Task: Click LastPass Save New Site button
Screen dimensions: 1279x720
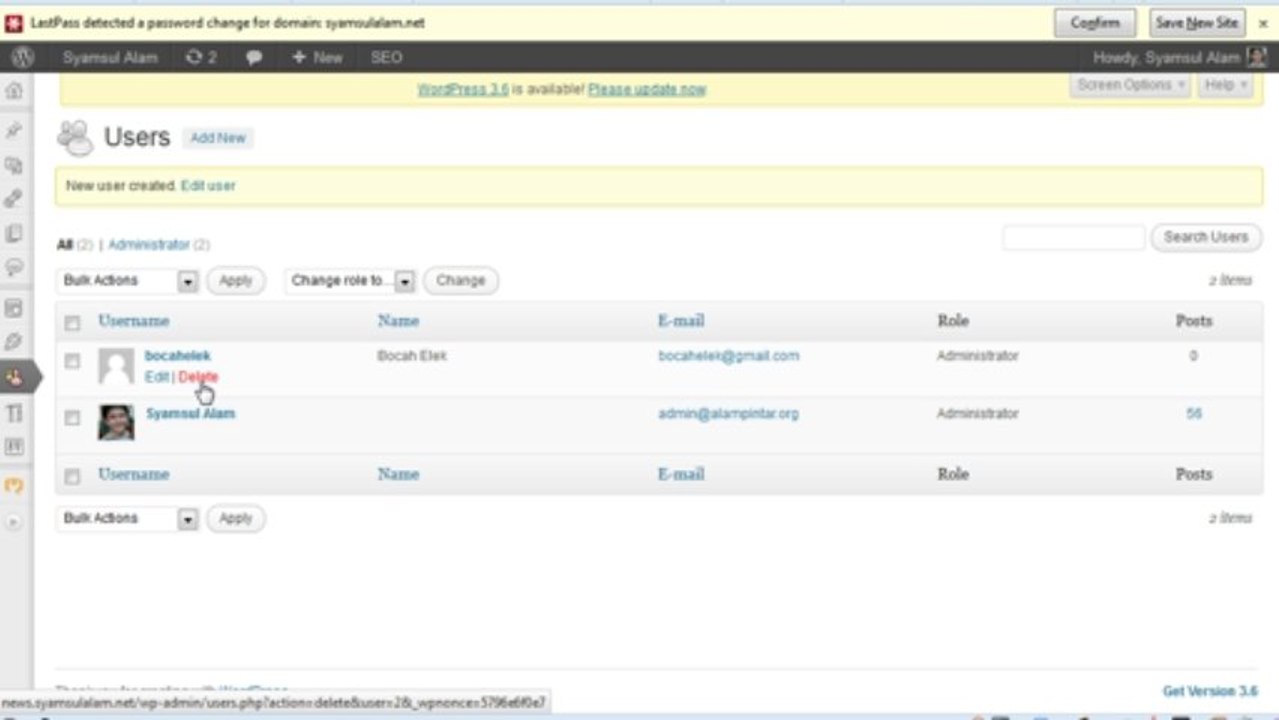Action: tap(1197, 22)
